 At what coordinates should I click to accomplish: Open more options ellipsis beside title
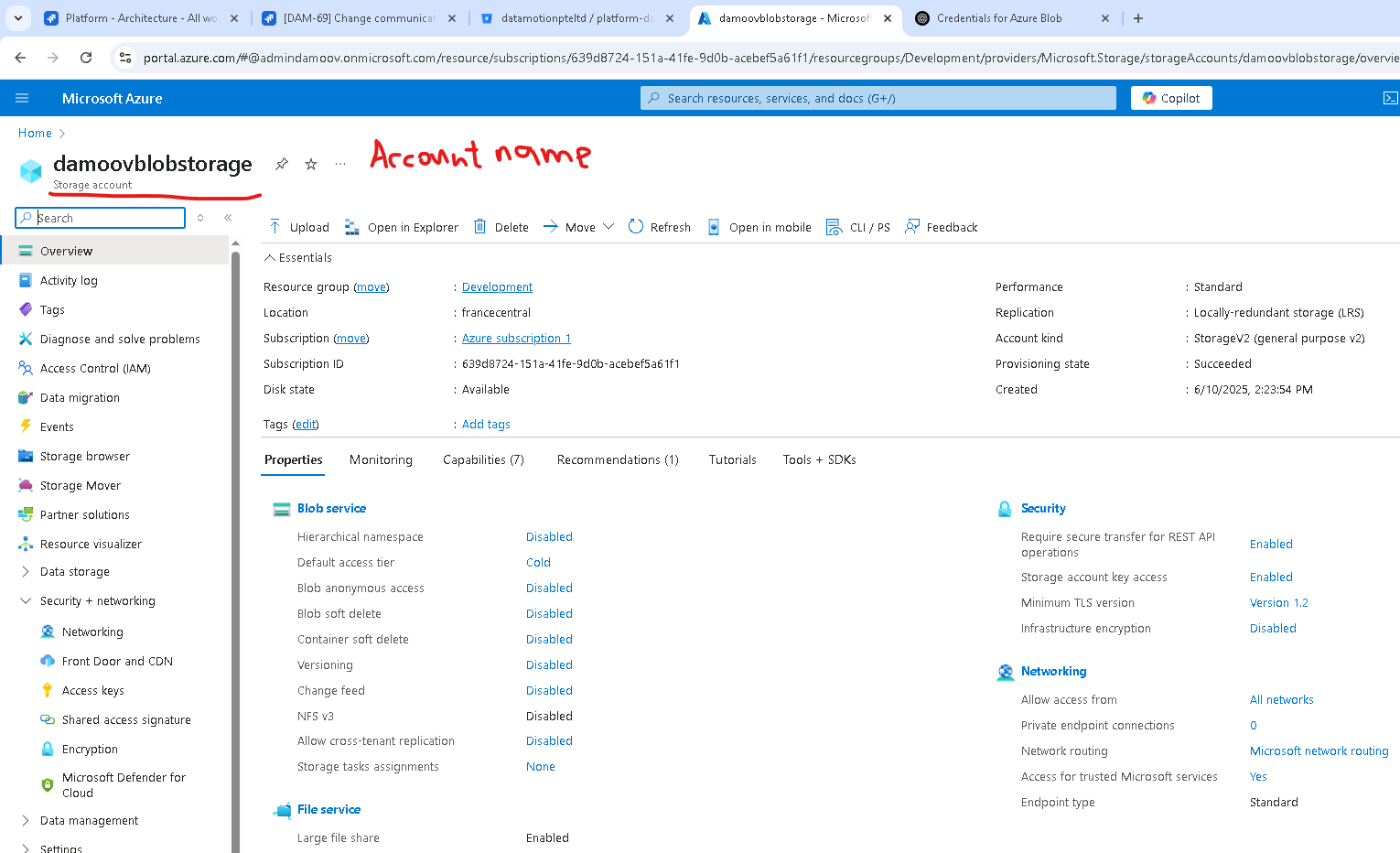tap(340, 164)
